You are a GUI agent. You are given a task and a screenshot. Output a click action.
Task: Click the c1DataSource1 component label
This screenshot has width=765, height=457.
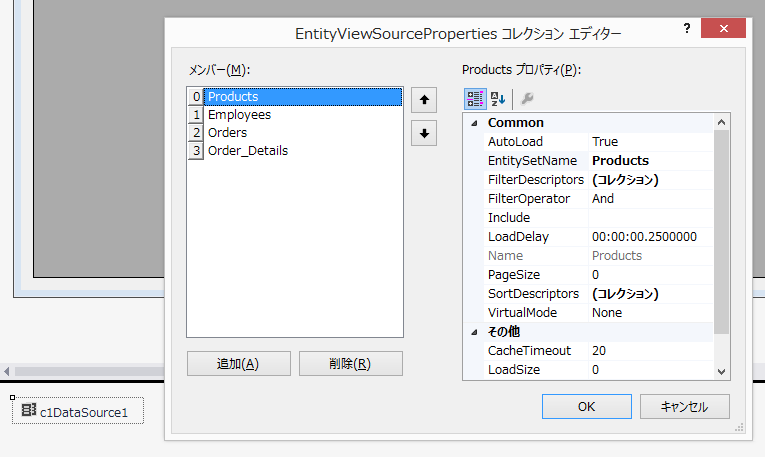84,413
